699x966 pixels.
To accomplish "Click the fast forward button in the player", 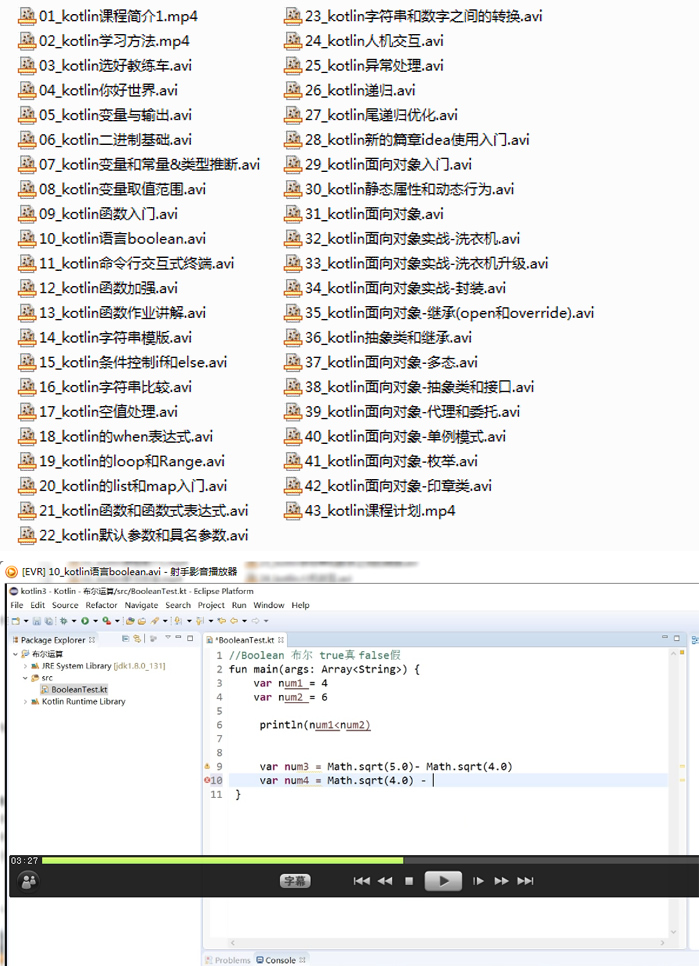I will pyautogui.click(x=502, y=881).
